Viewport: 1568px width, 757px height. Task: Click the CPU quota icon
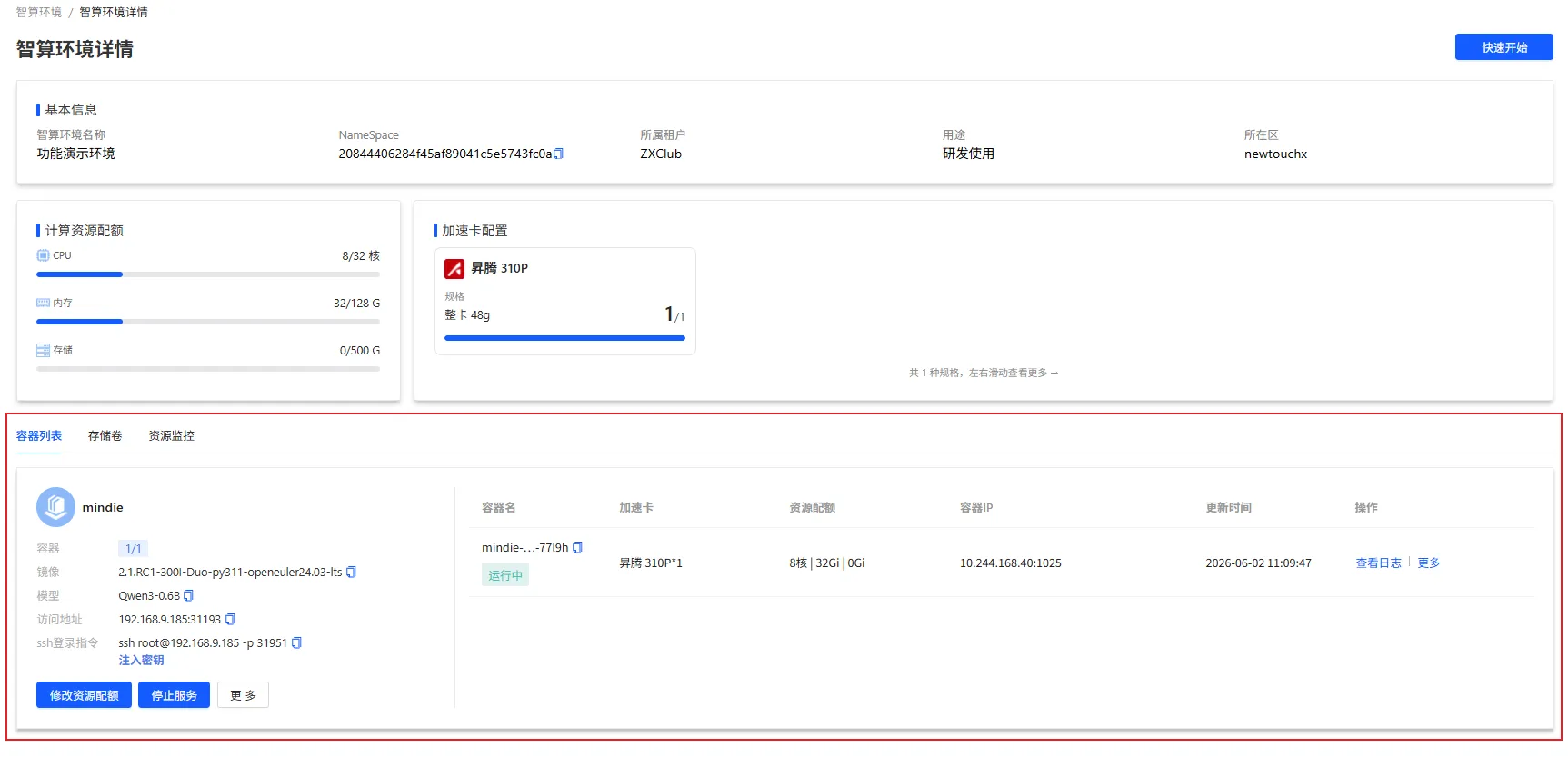coord(43,255)
